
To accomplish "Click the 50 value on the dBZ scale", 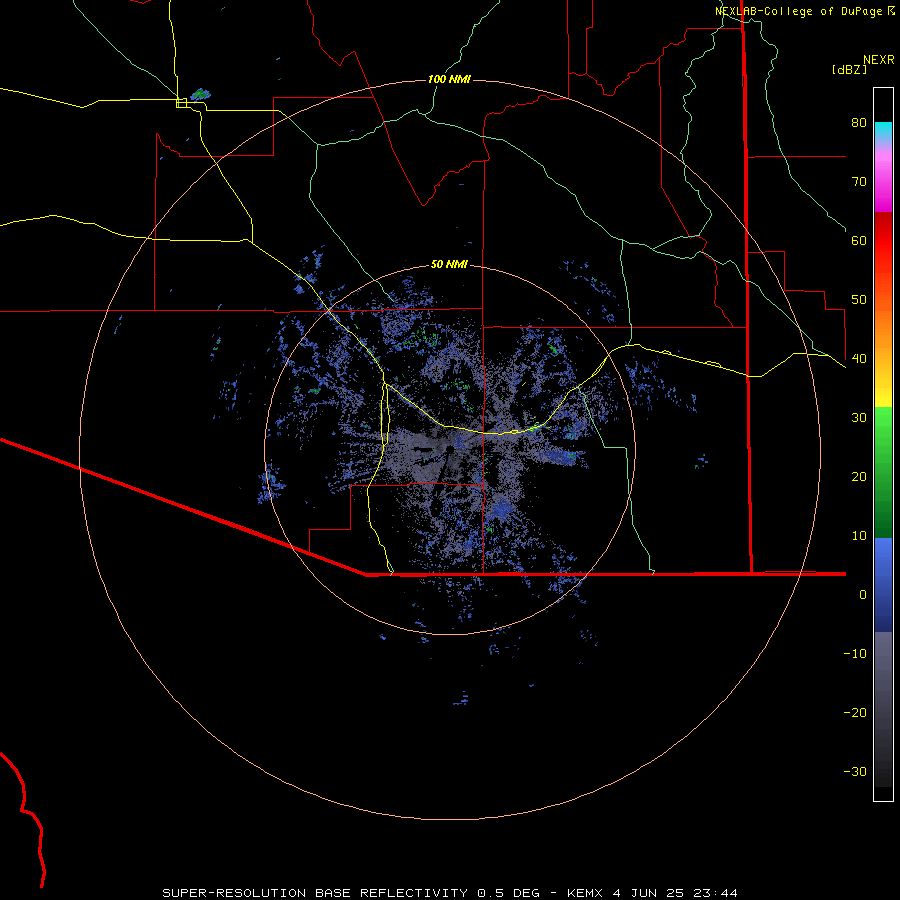I will [859, 300].
